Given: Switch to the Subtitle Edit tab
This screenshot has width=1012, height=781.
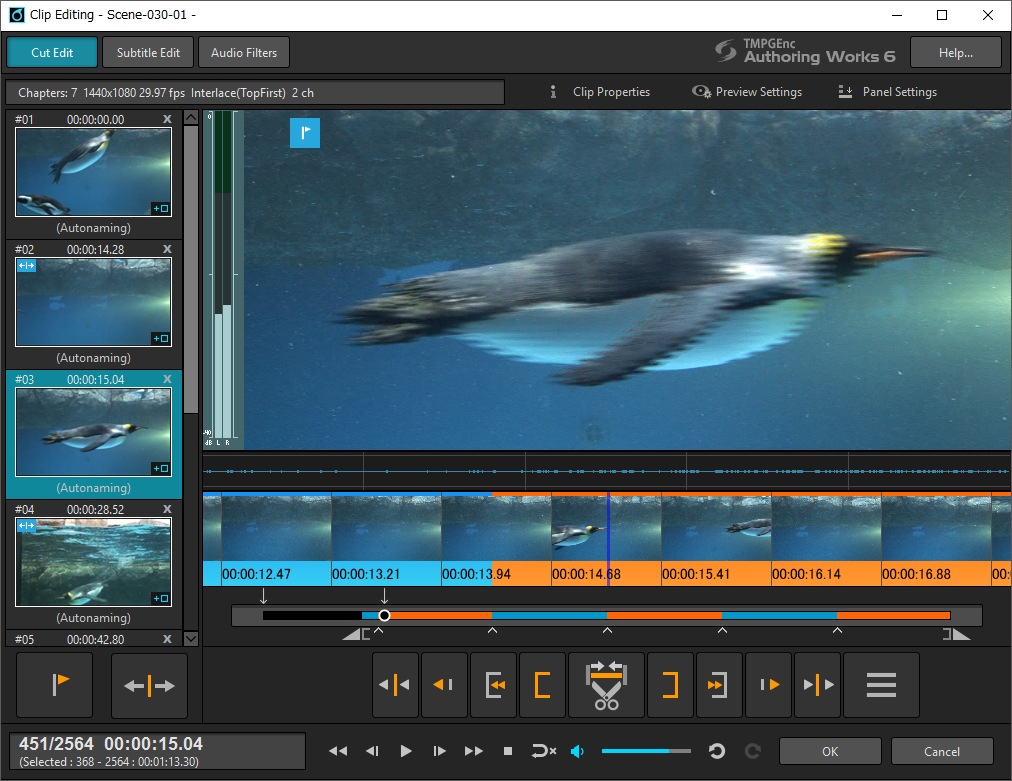Looking at the screenshot, I should (x=148, y=52).
